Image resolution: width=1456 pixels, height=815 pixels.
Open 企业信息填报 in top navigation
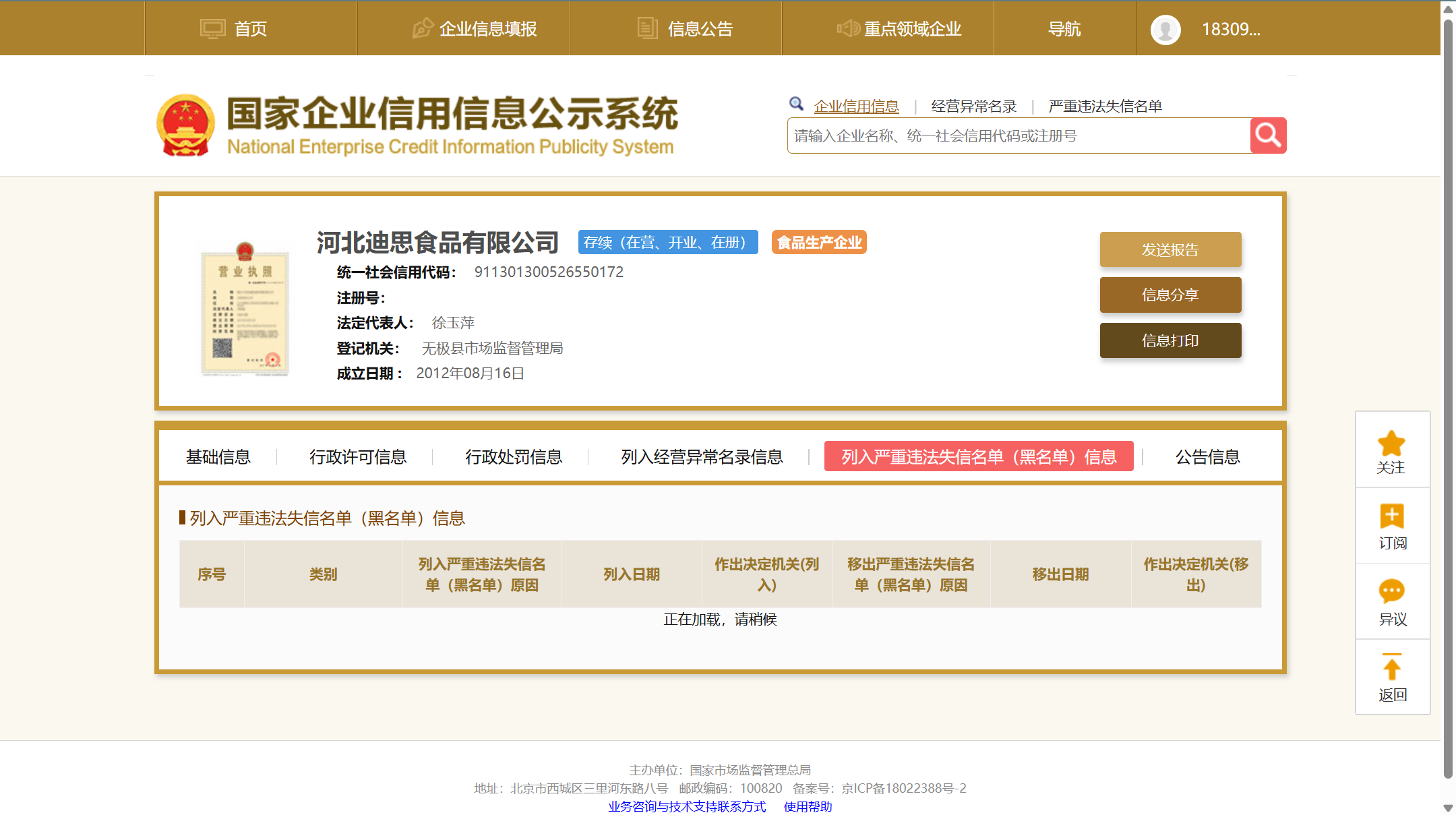pos(488,28)
